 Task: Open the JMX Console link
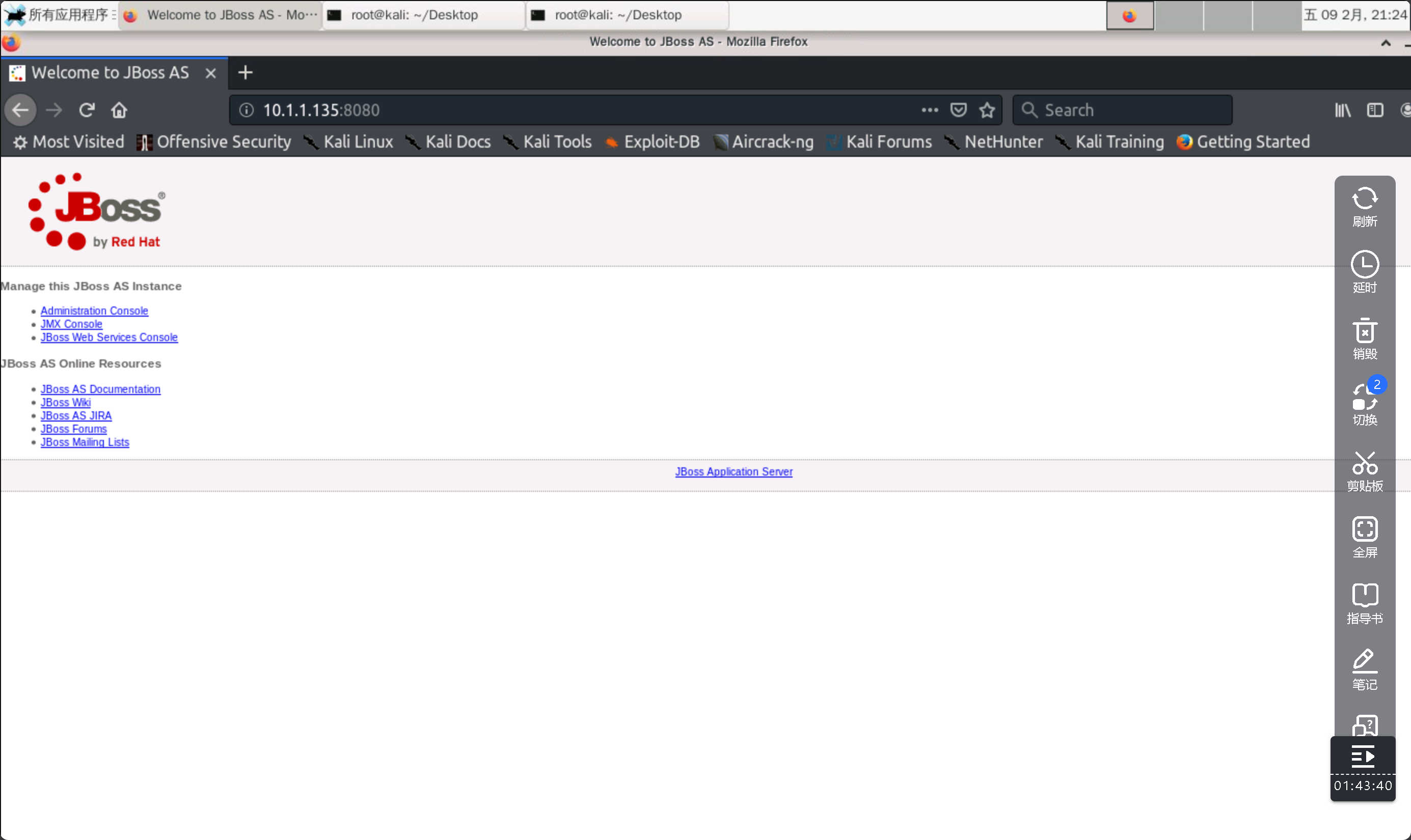pyautogui.click(x=71, y=324)
